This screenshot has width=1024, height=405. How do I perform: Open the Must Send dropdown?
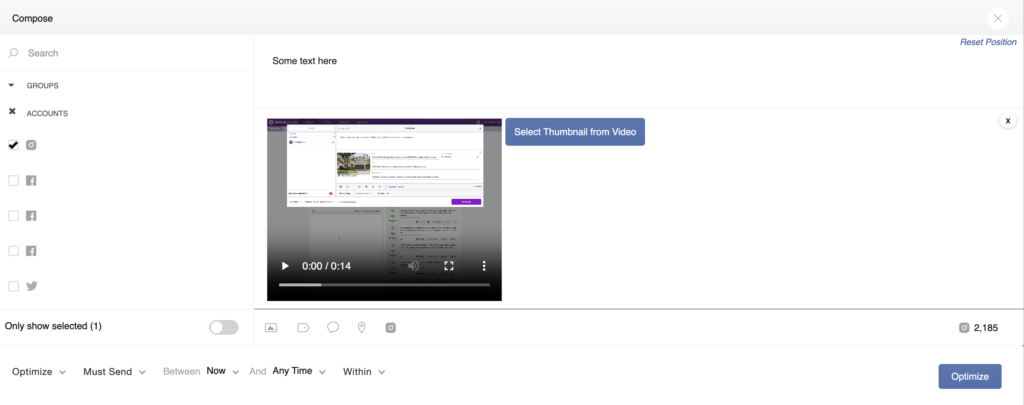[114, 372]
